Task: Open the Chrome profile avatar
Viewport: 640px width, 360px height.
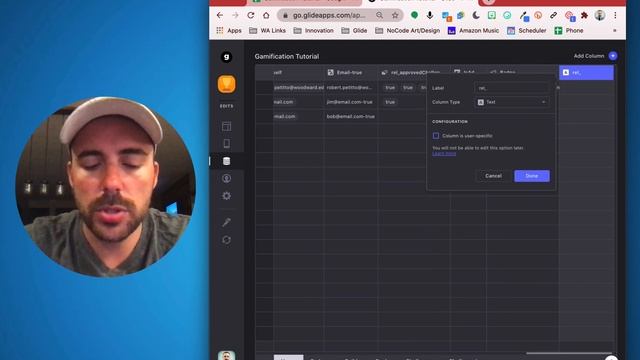Action: (600, 15)
